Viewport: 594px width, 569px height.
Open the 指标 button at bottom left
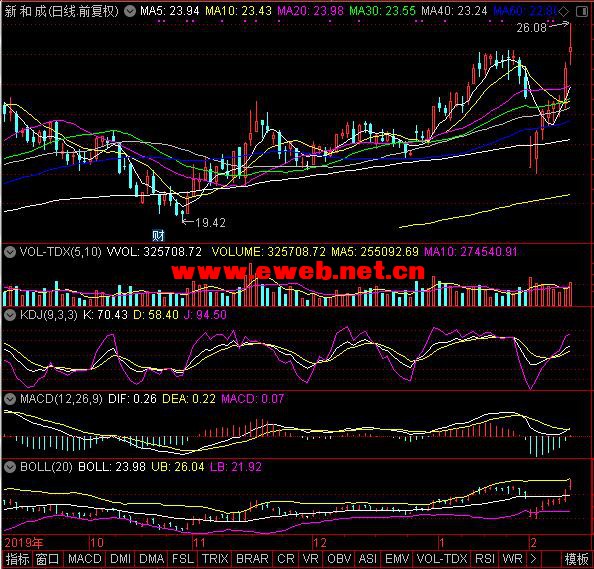(17, 559)
